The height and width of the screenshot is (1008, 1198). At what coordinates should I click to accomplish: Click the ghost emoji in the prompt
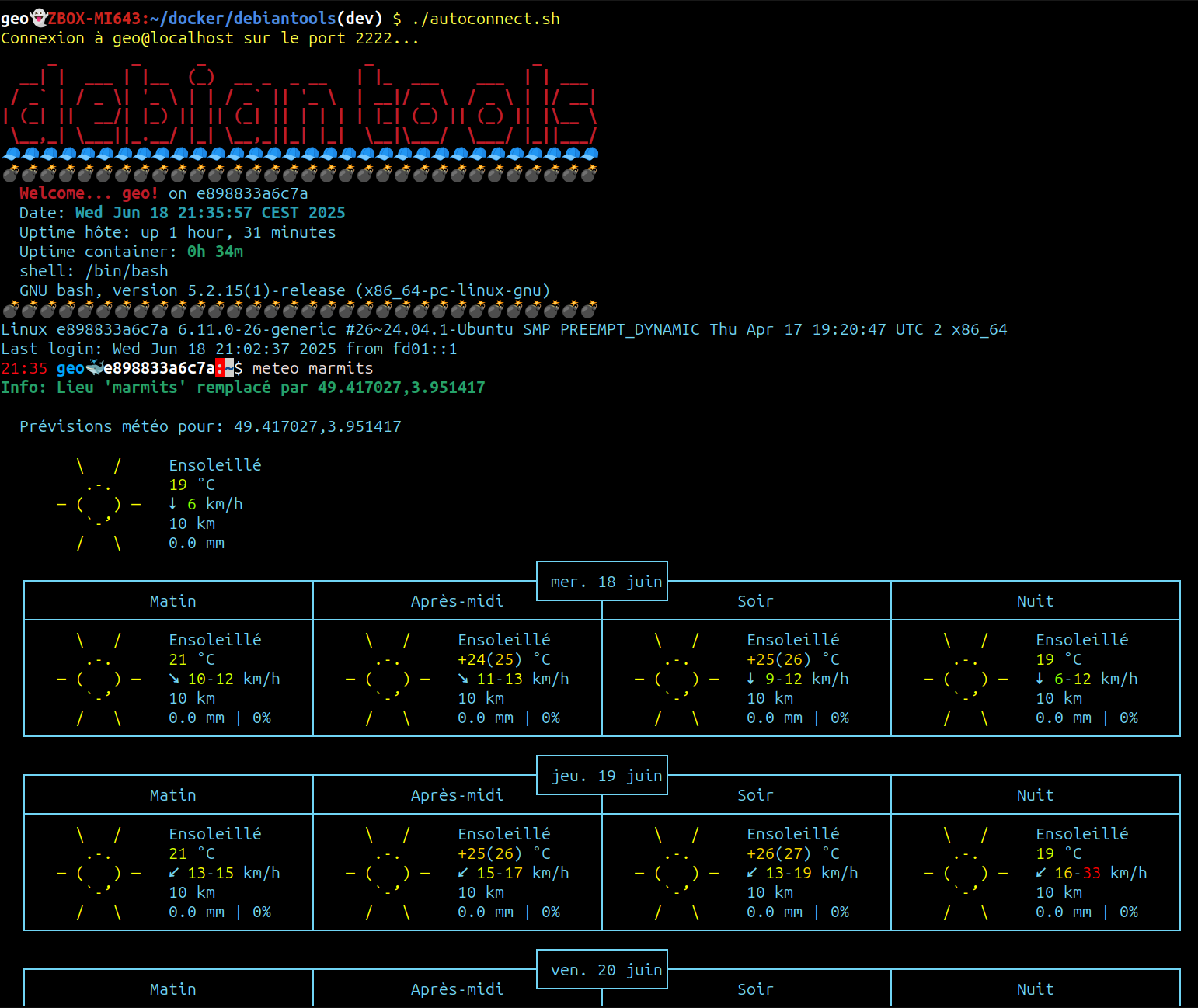[37, 17]
